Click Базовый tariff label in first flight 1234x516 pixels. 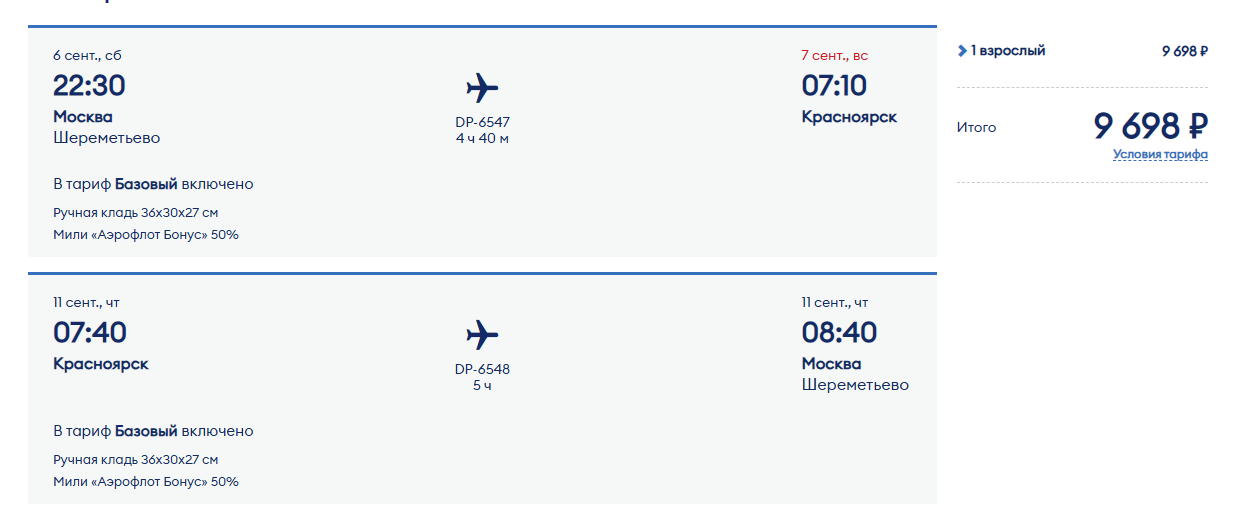point(146,184)
